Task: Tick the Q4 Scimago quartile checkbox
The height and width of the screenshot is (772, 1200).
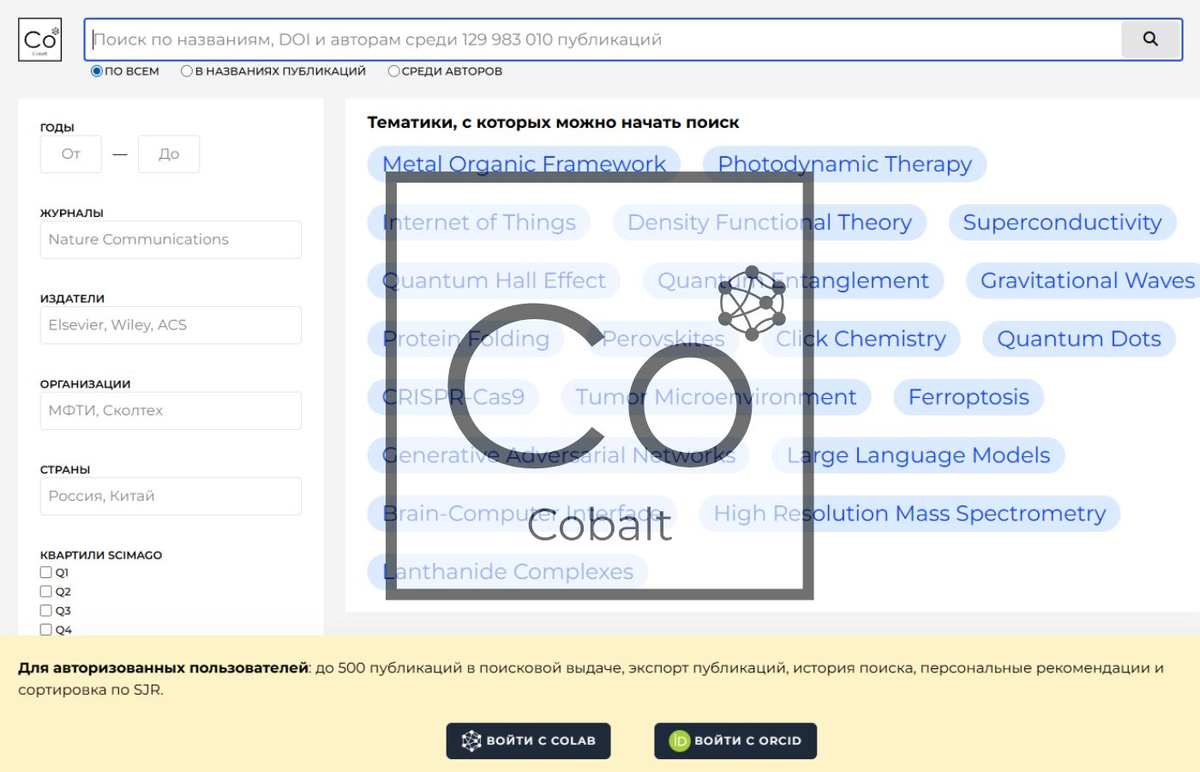Action: [46, 629]
